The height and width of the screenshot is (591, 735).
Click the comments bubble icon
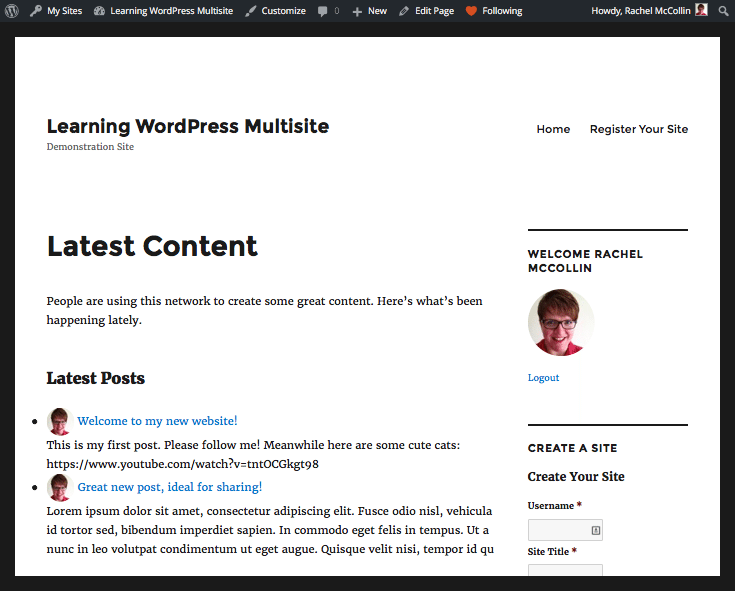pyautogui.click(x=322, y=11)
